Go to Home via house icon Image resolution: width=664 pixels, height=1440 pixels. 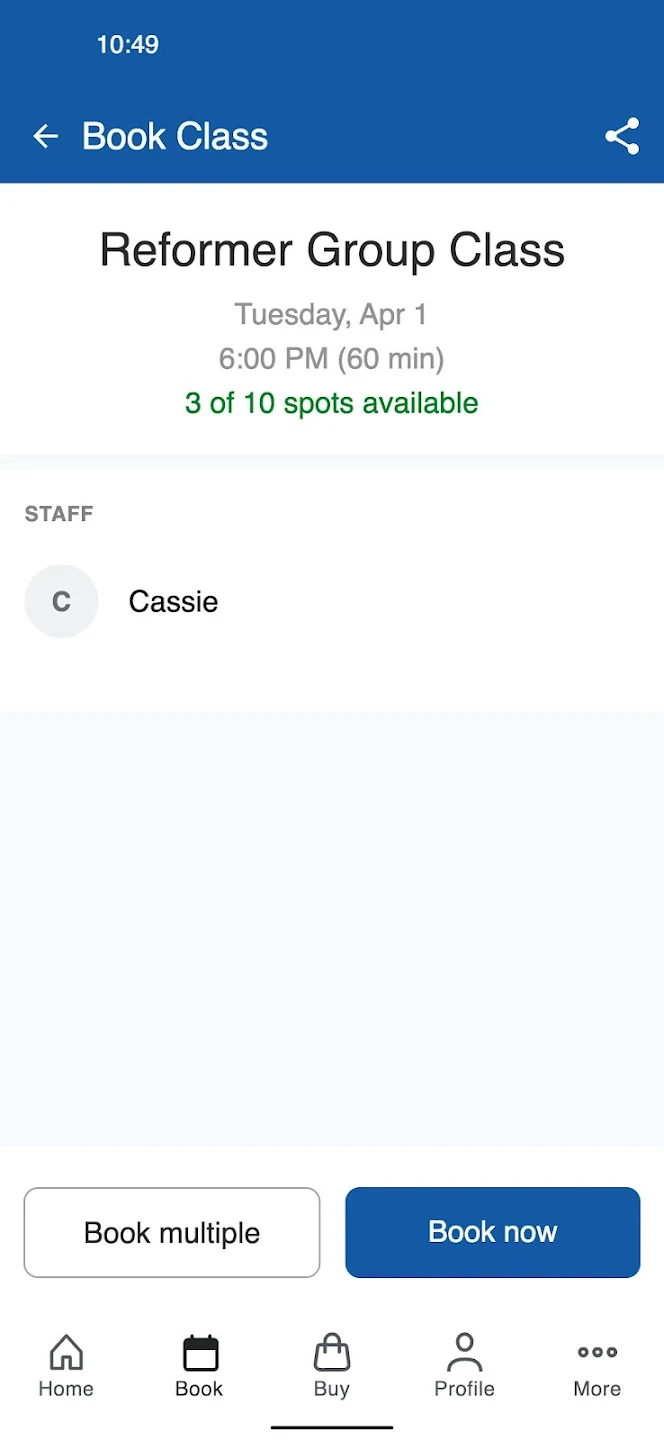point(66,1353)
